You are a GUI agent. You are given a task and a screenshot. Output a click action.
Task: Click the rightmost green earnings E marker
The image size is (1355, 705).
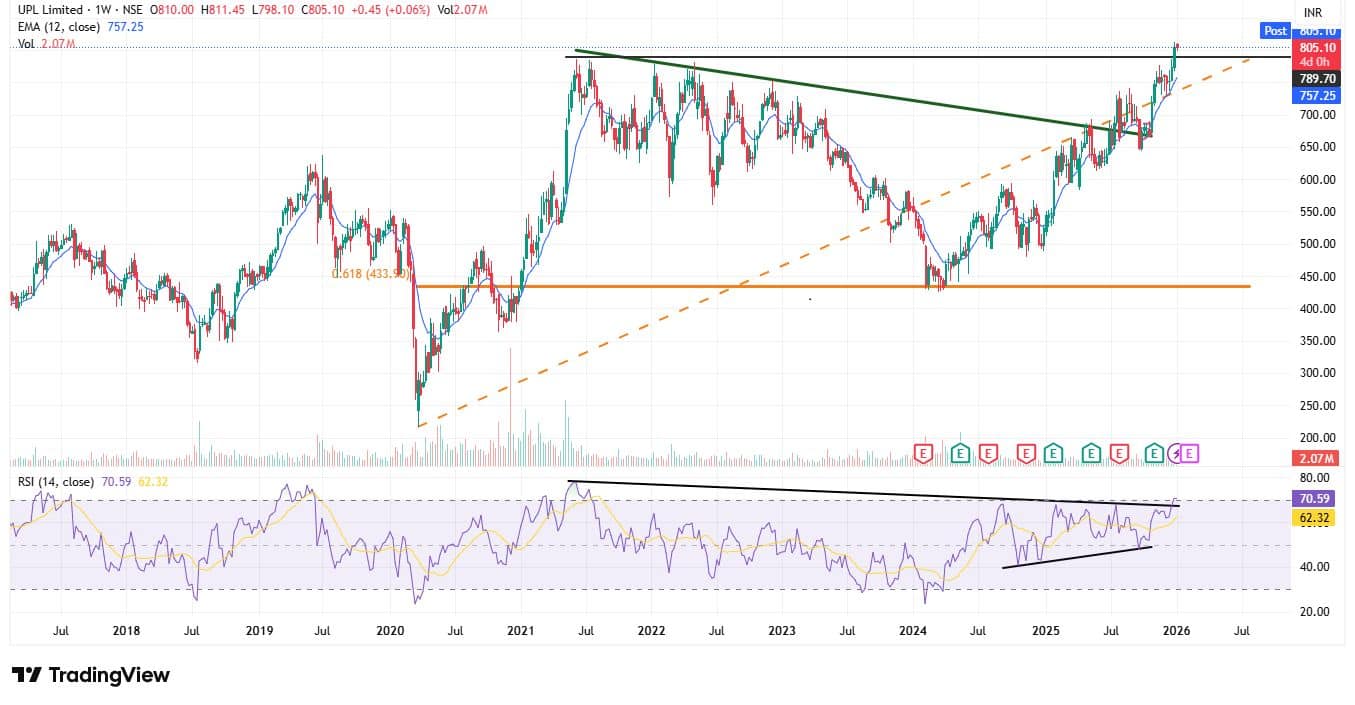[x=1154, y=454]
